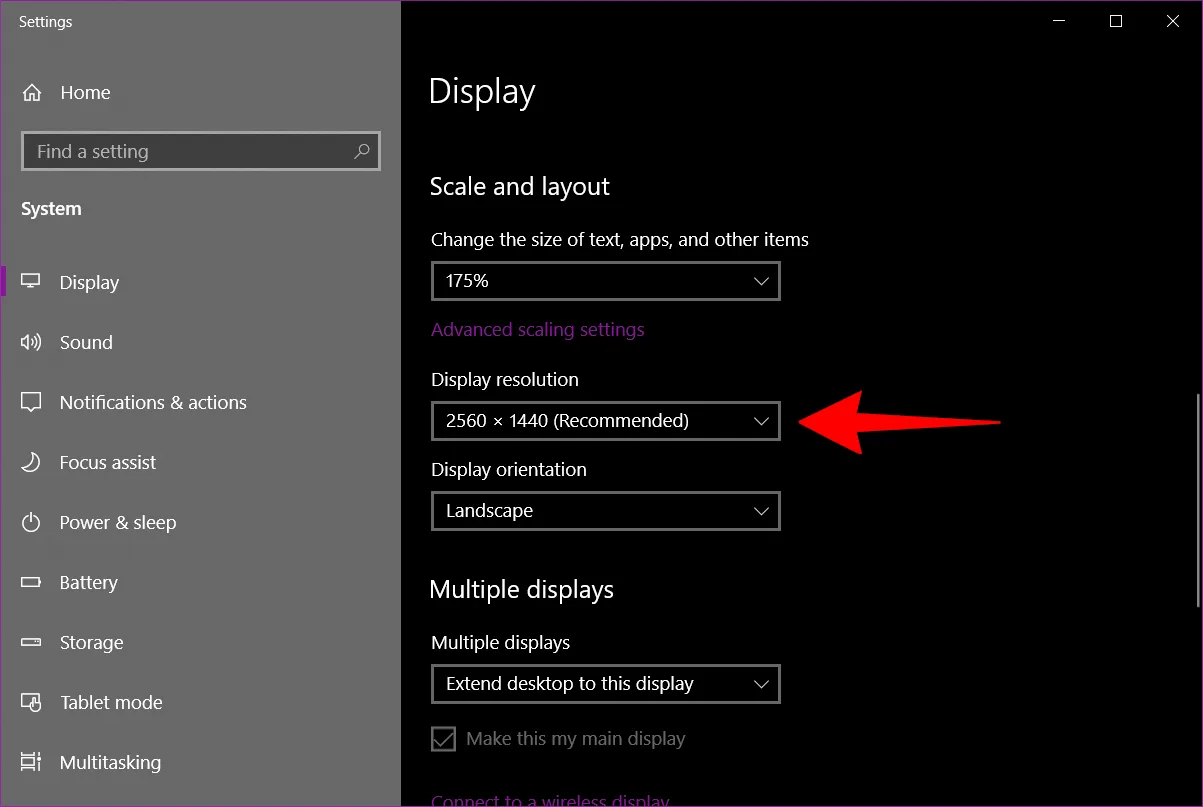
Task: Click the Battery icon in sidebar
Action: tap(31, 582)
